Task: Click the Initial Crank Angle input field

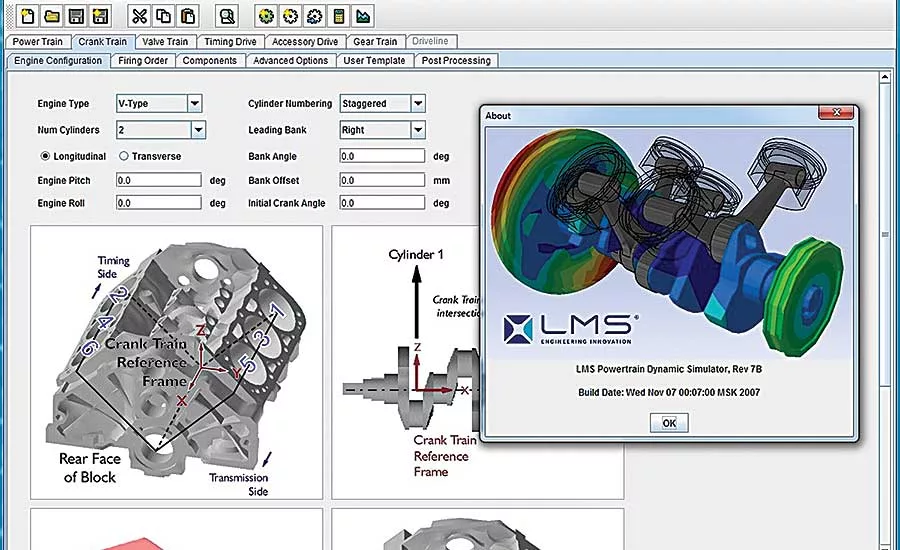Action: pyautogui.click(x=382, y=203)
